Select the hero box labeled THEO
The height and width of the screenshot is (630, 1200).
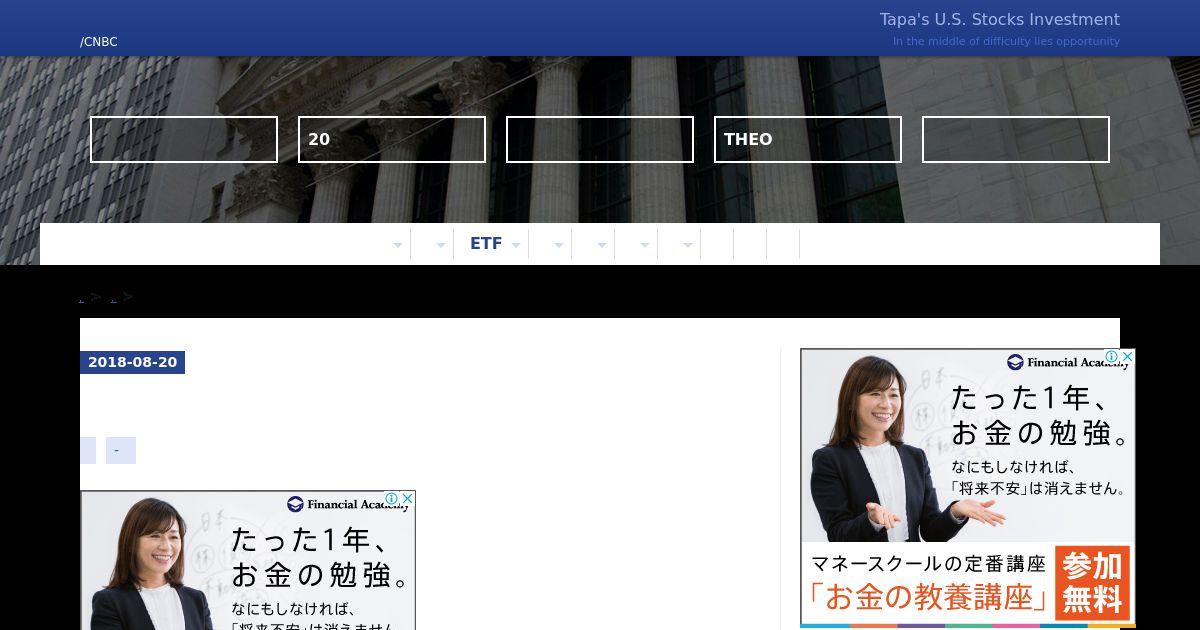(x=808, y=139)
